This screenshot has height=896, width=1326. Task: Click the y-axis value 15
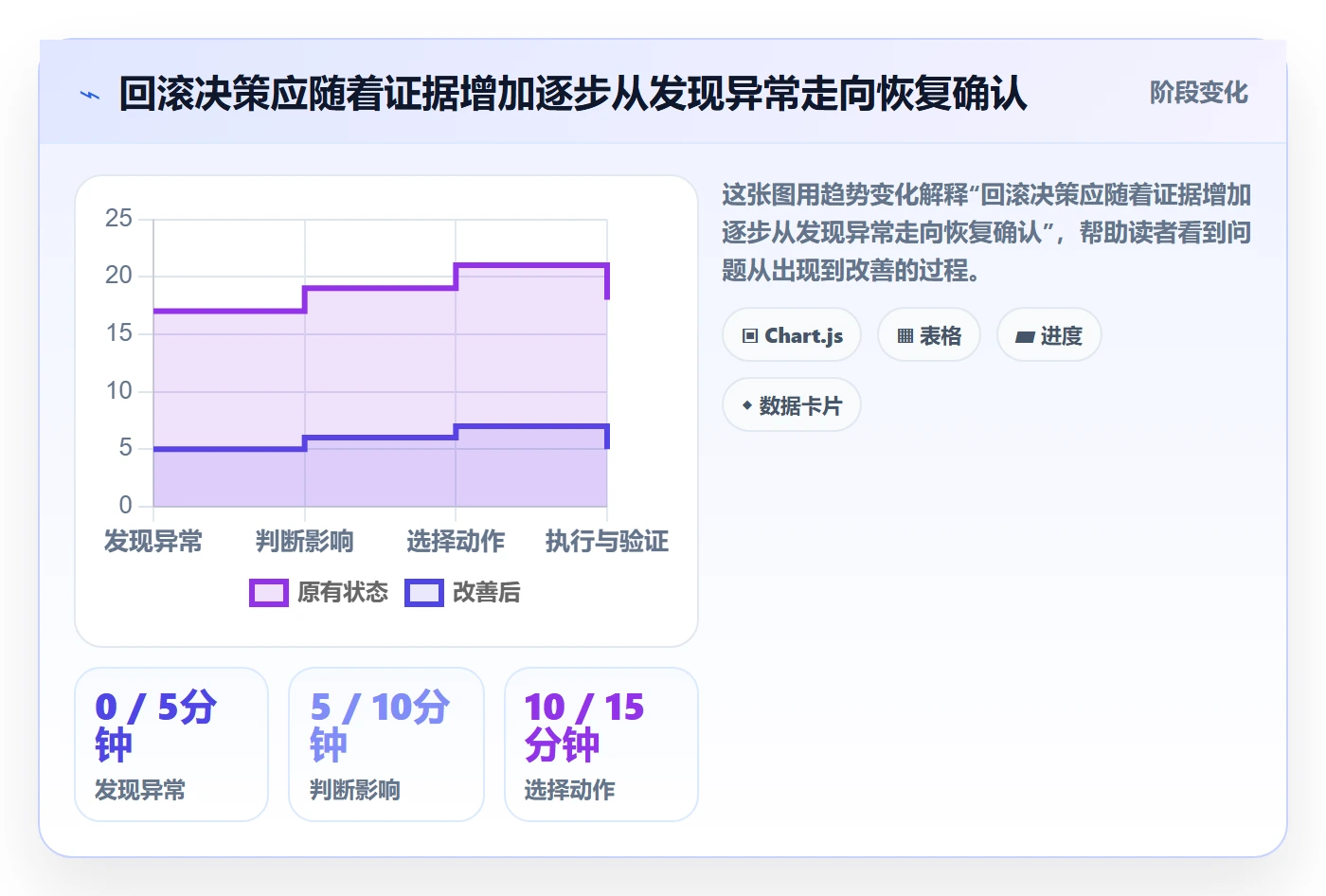119,333
